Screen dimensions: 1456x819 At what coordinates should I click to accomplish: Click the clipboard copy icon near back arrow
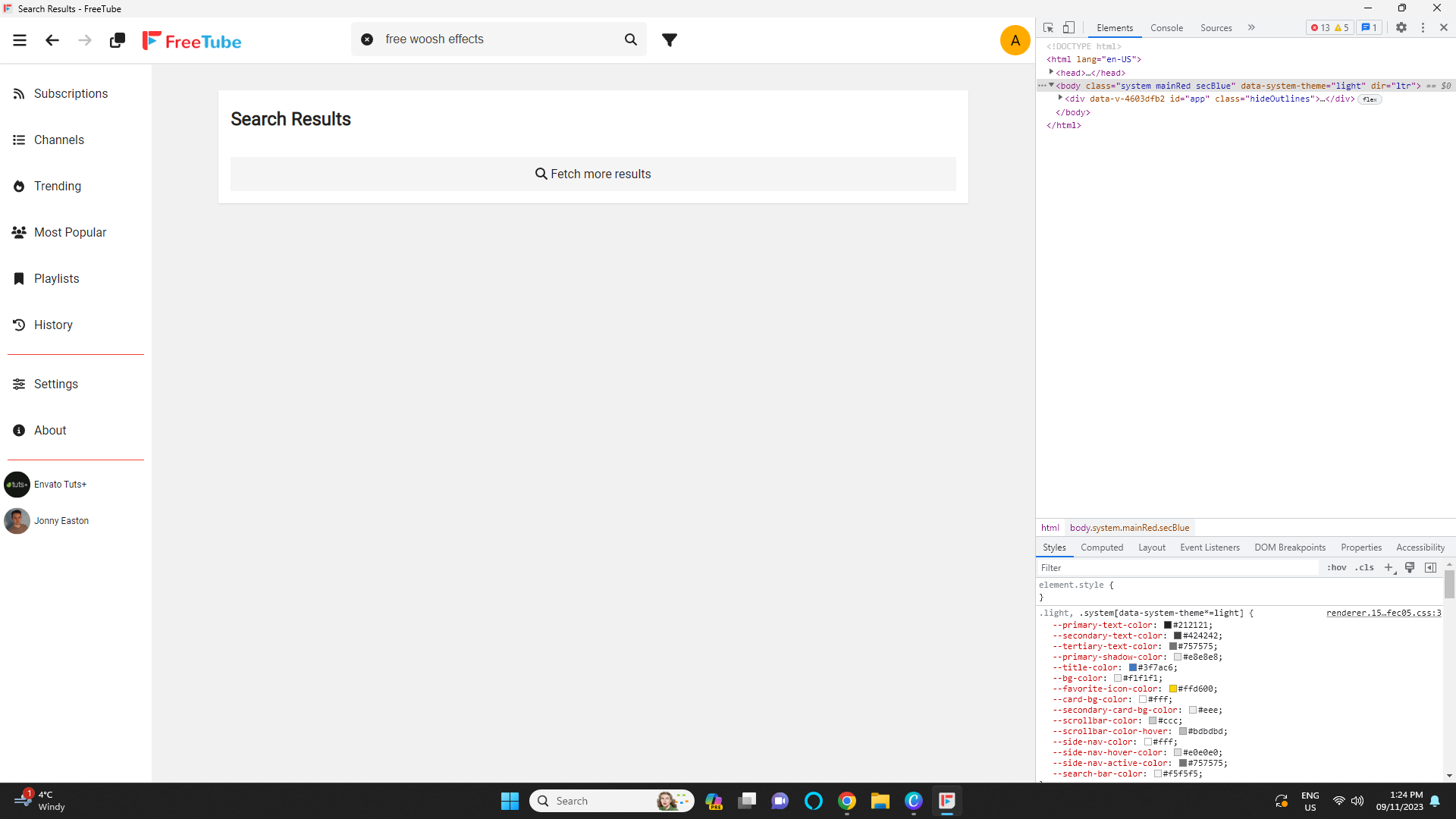point(117,40)
